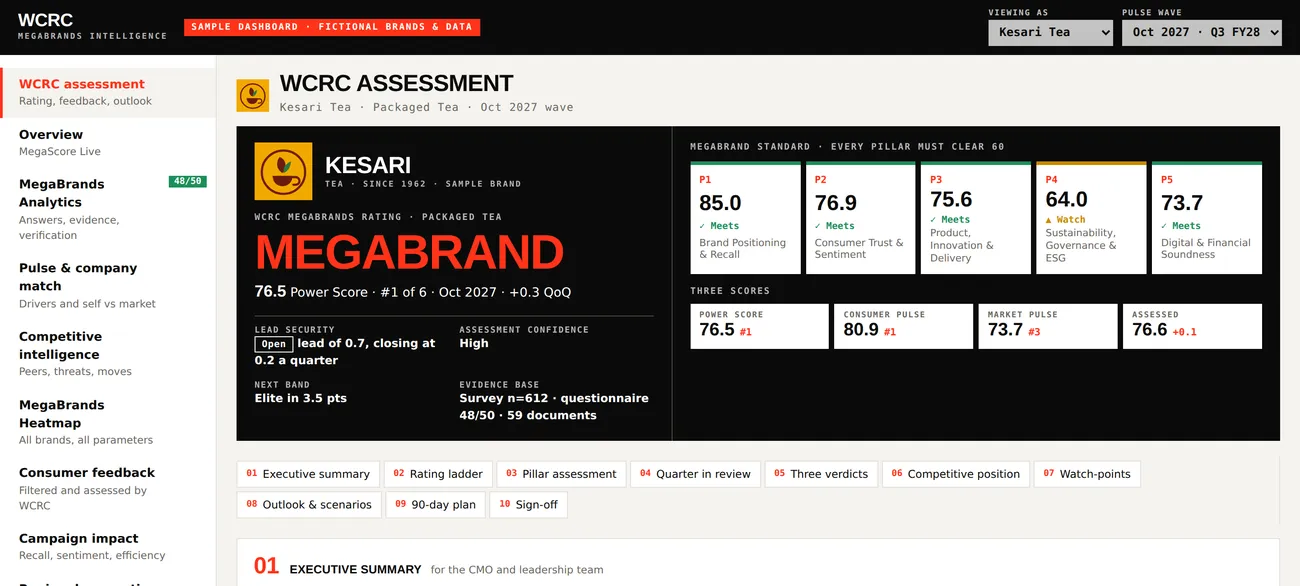Click the P1 Brand Positioning & Recall card
This screenshot has width=1300, height=586.
pos(746,218)
